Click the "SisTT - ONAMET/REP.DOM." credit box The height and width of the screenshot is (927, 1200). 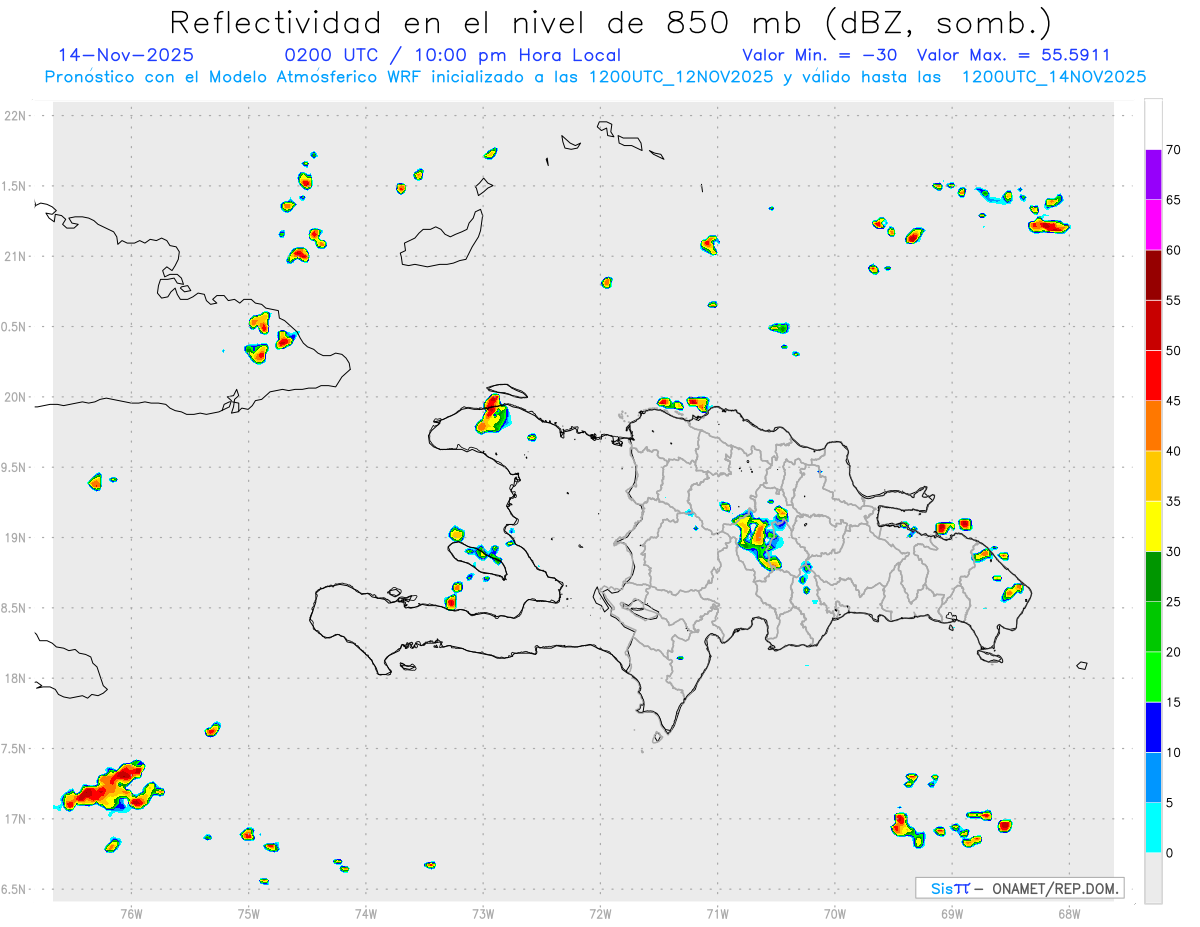[1020, 888]
